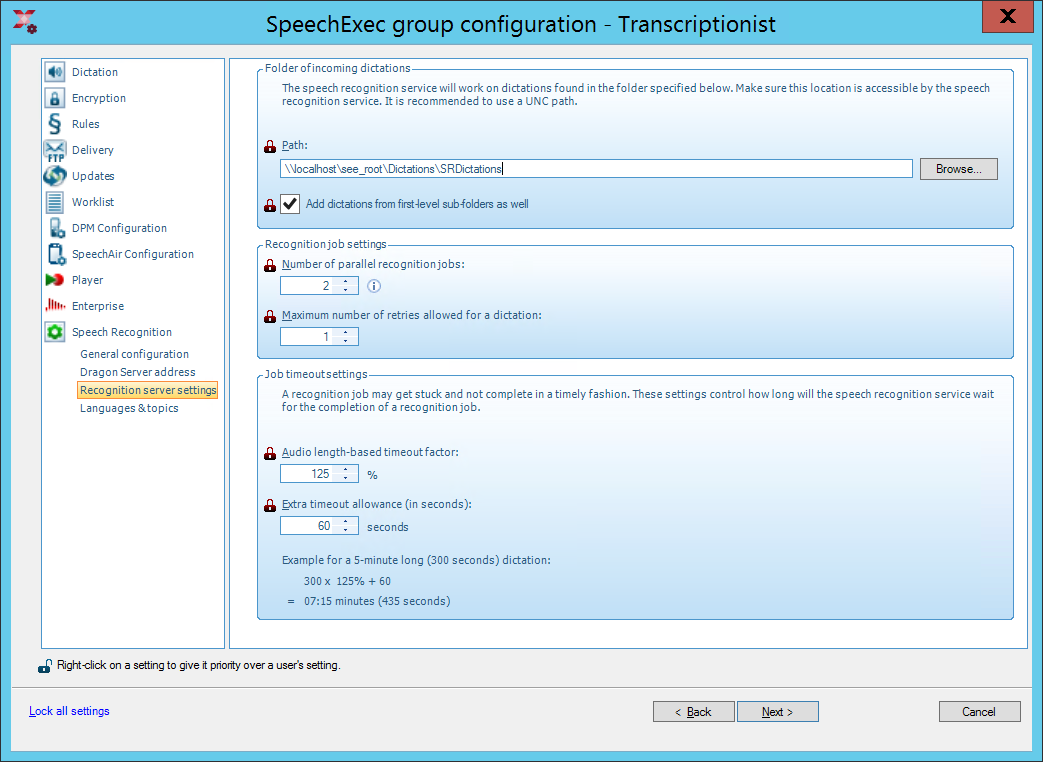
Task: Select Recognition server settings sub-item
Action: (x=148, y=390)
